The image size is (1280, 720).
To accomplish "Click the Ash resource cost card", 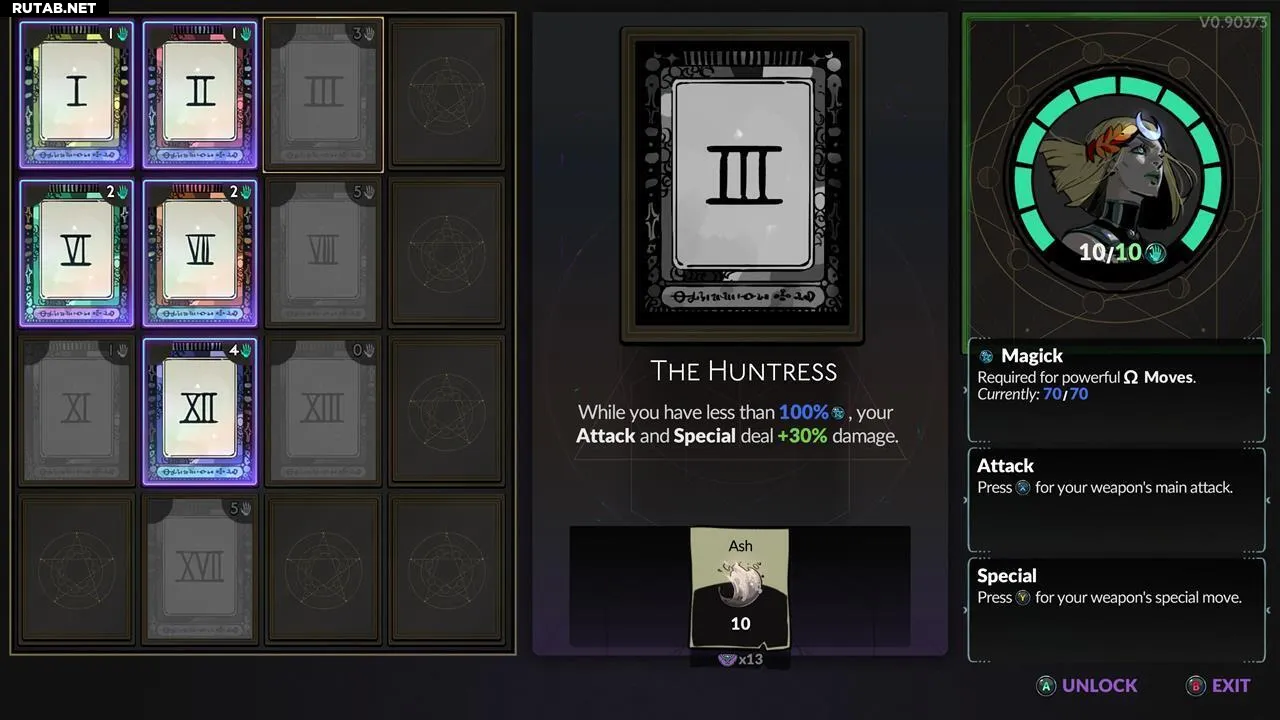I will point(740,588).
